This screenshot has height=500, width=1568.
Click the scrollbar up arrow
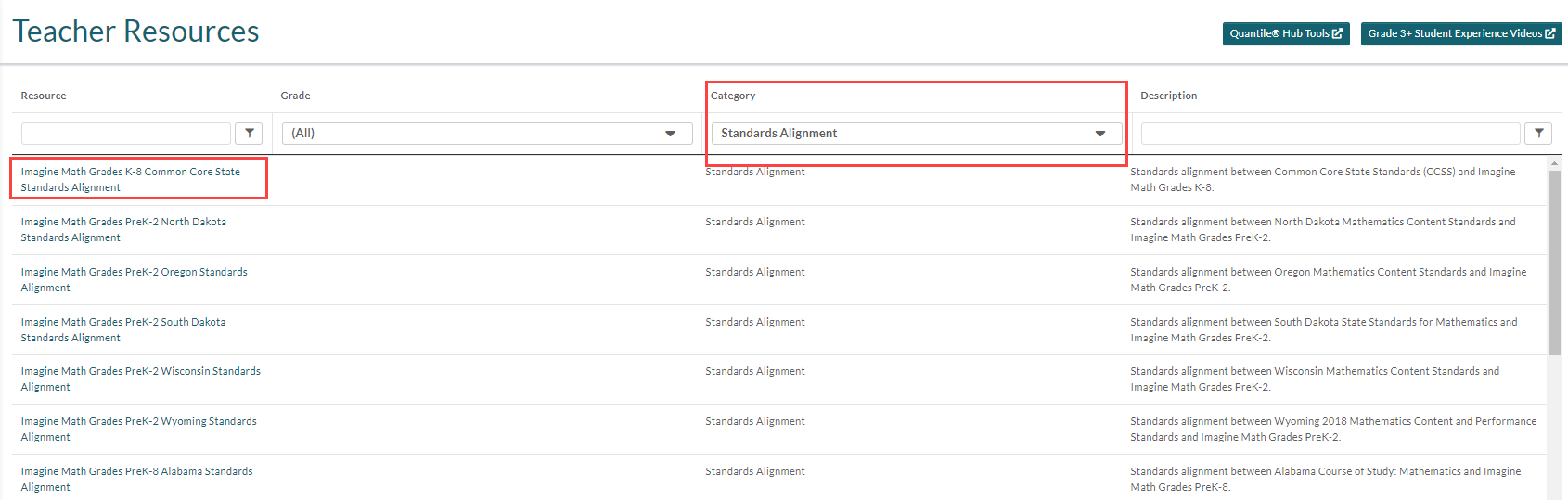(x=1554, y=163)
